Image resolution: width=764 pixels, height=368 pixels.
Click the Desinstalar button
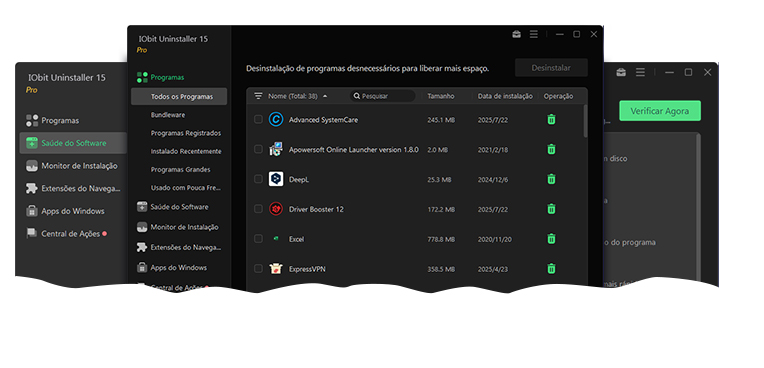[x=551, y=68]
